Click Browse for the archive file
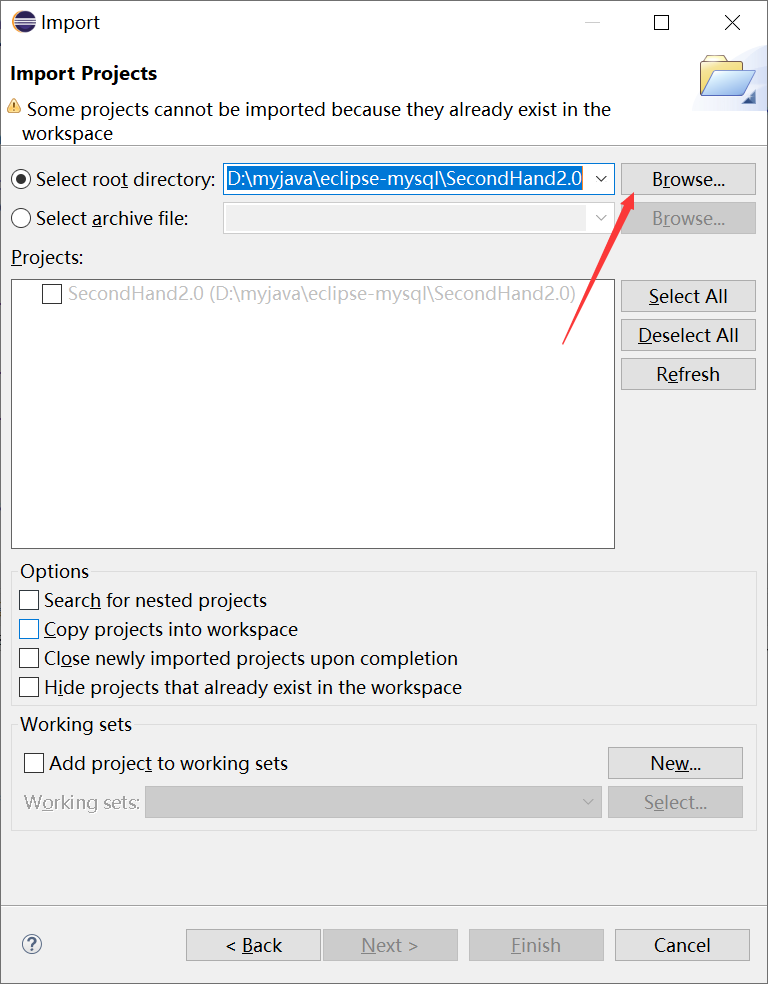This screenshot has height=984, width=768. point(688,218)
